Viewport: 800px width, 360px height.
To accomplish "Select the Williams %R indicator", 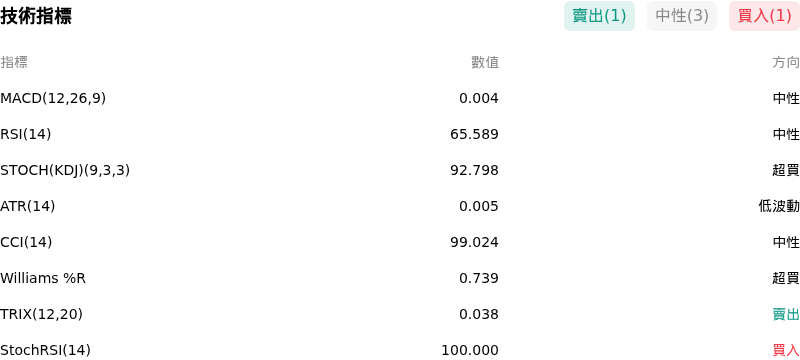I will tap(43, 278).
